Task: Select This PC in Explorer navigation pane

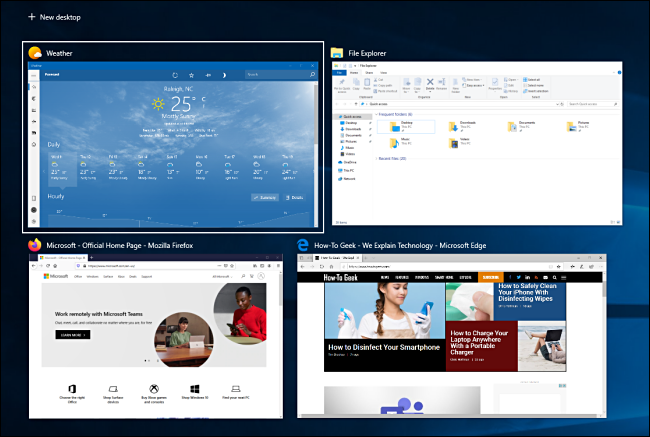Action: tap(346, 170)
